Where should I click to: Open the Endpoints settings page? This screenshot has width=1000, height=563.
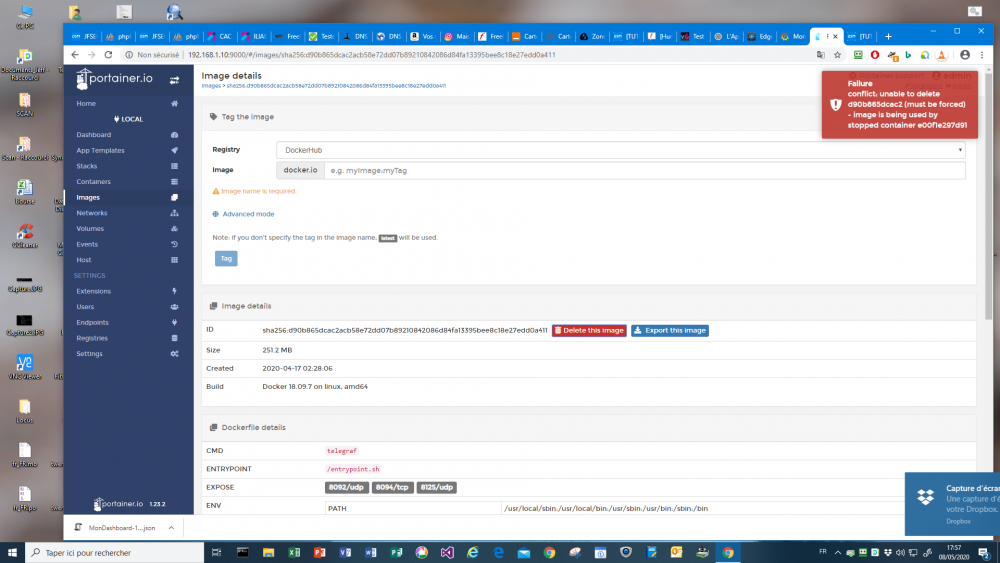(93, 322)
